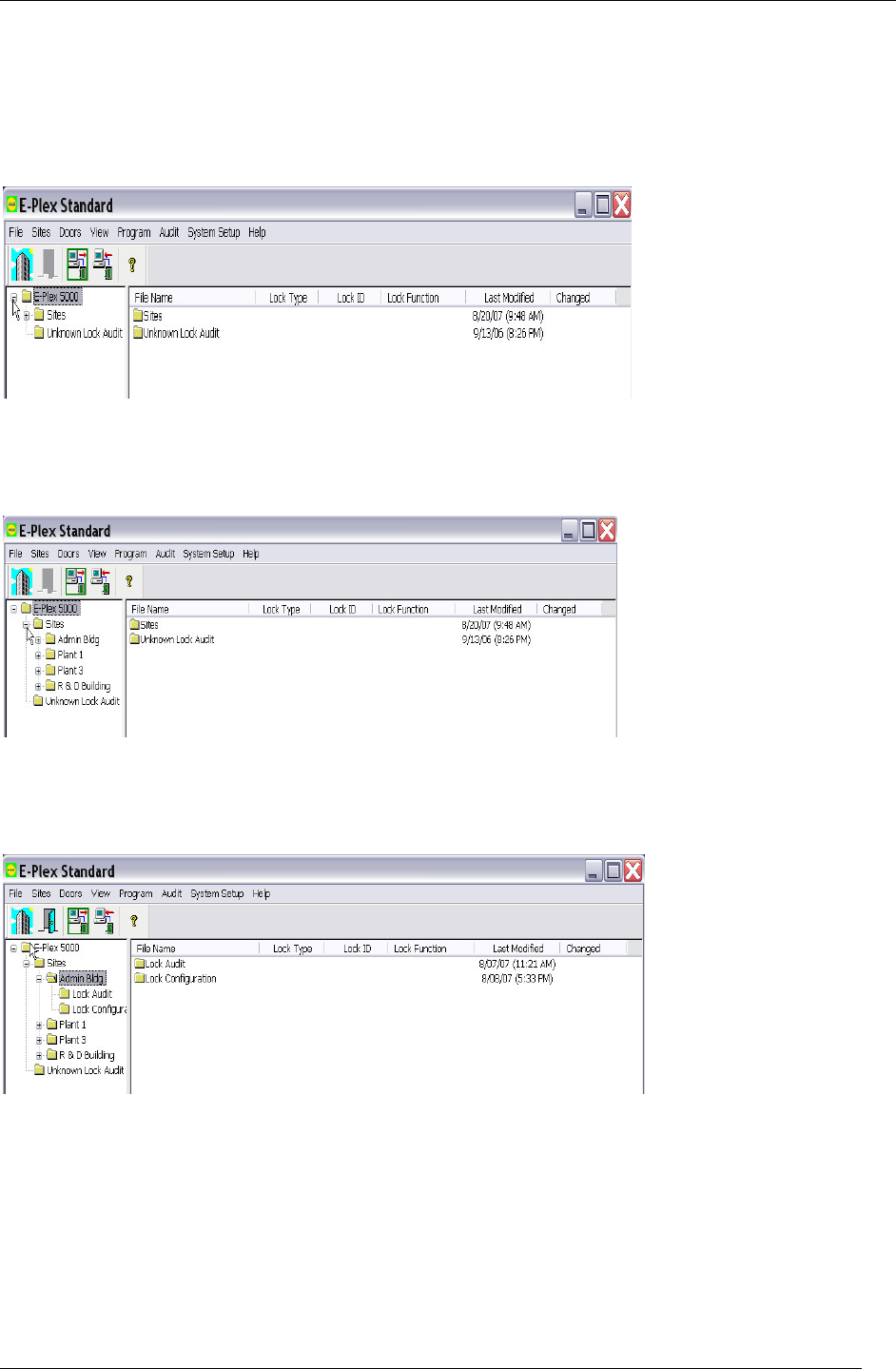Click the receive-from-lock audit icon in top window
Screen dimensions: 896x1369
(104, 264)
